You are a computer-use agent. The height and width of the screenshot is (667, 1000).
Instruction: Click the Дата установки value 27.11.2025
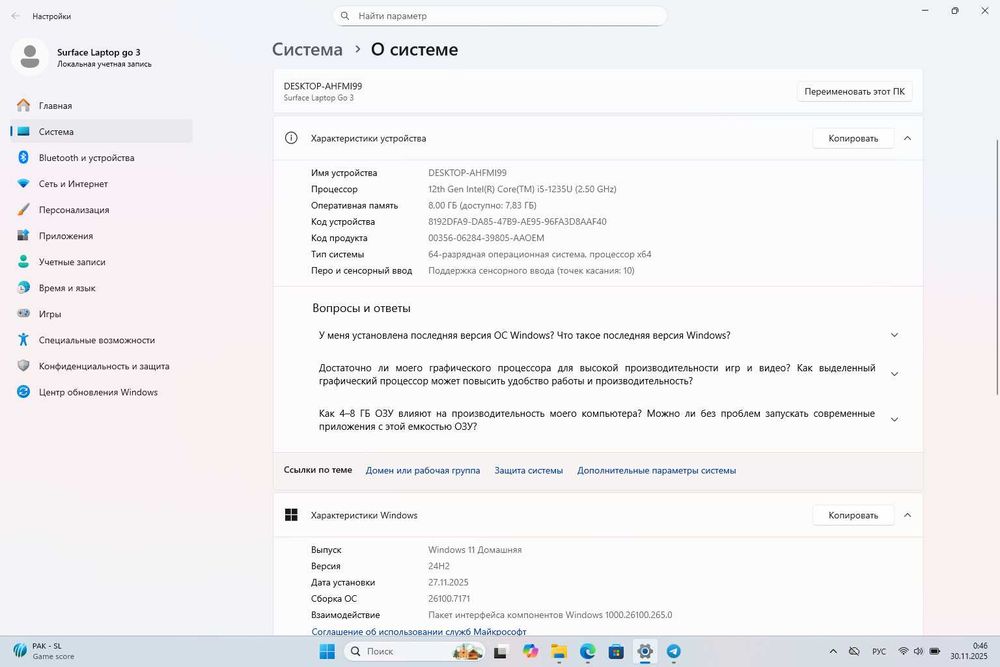click(x=448, y=582)
